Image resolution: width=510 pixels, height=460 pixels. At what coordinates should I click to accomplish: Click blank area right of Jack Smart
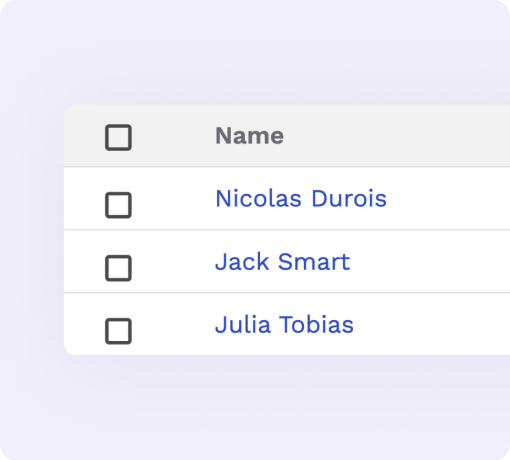(430, 262)
